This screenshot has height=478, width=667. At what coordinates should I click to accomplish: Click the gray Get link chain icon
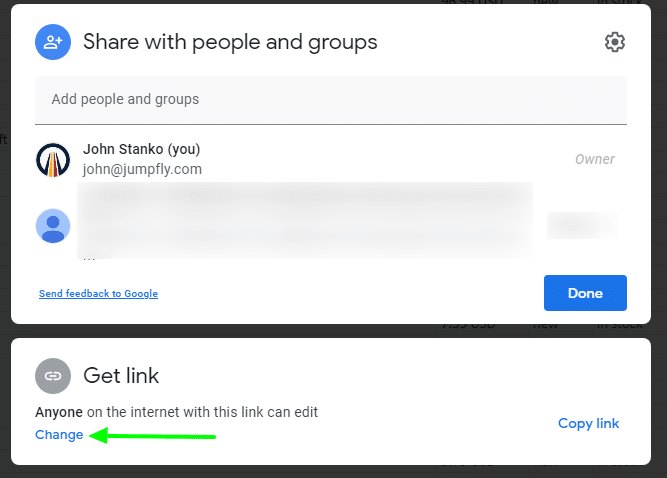click(x=53, y=376)
